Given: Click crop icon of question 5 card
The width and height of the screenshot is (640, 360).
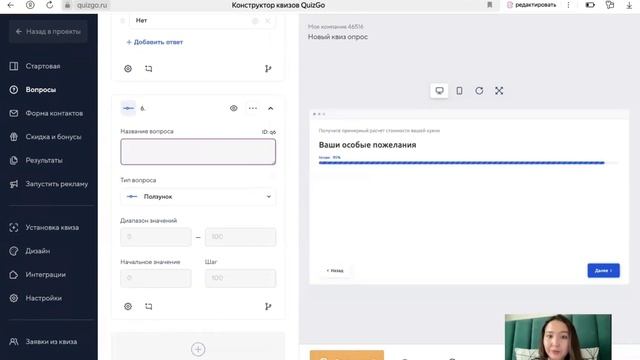Looking at the screenshot, I should [149, 69].
